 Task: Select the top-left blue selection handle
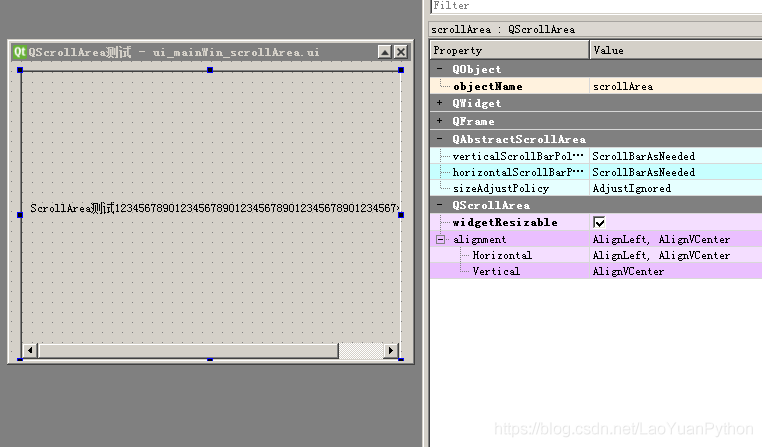[20, 70]
